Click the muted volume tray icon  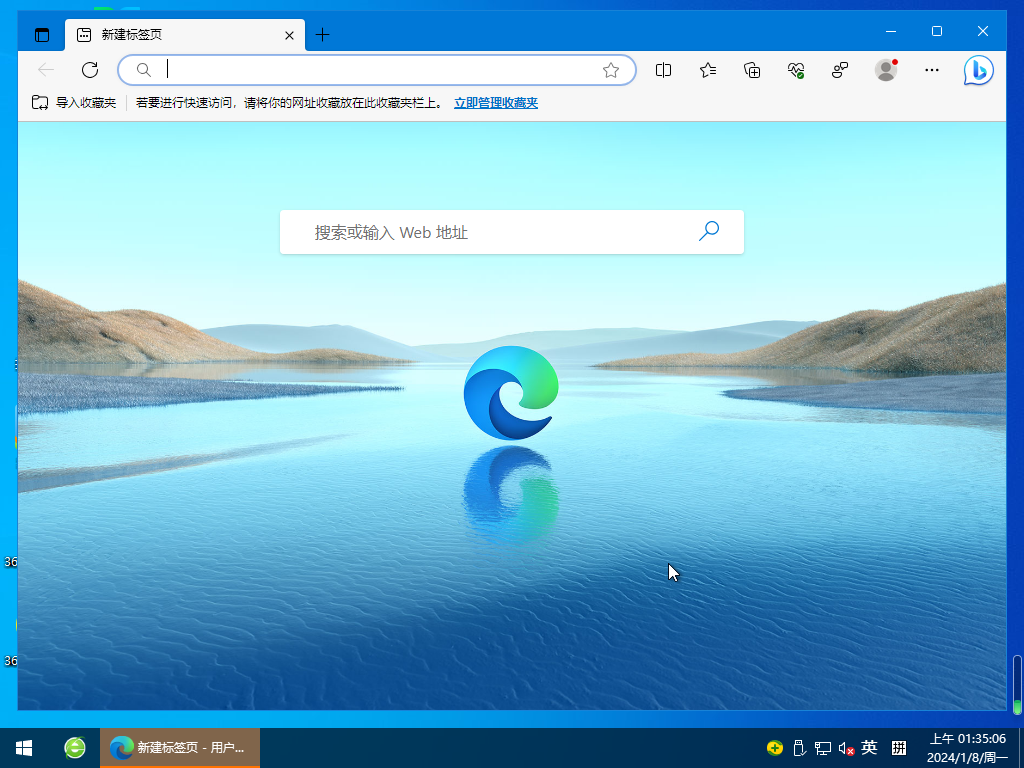point(846,748)
